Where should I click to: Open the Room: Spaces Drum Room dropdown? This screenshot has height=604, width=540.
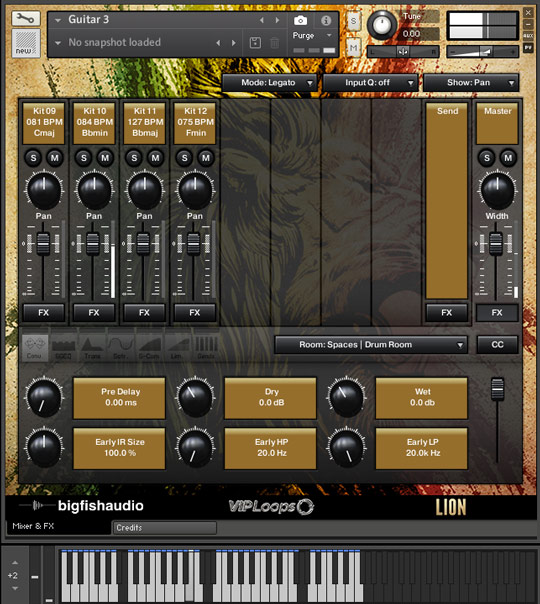(371, 344)
